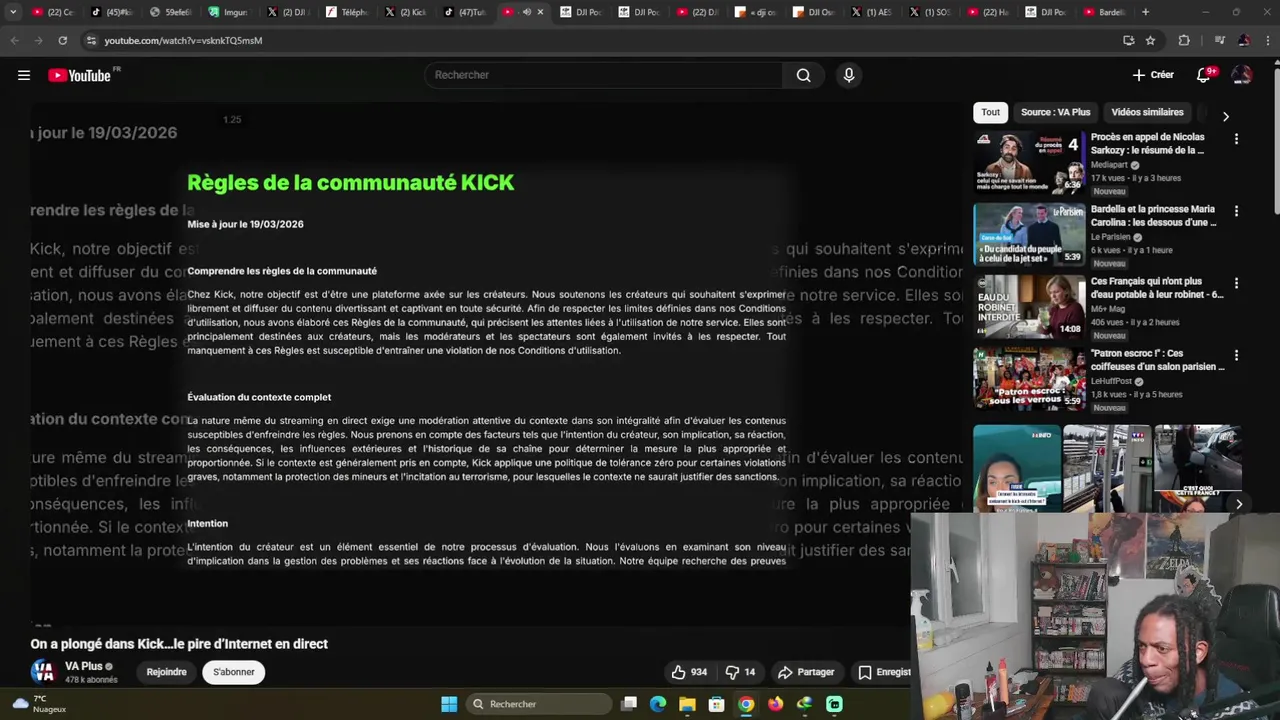Bookmark this page with the star
The image size is (1280, 720).
1150,40
